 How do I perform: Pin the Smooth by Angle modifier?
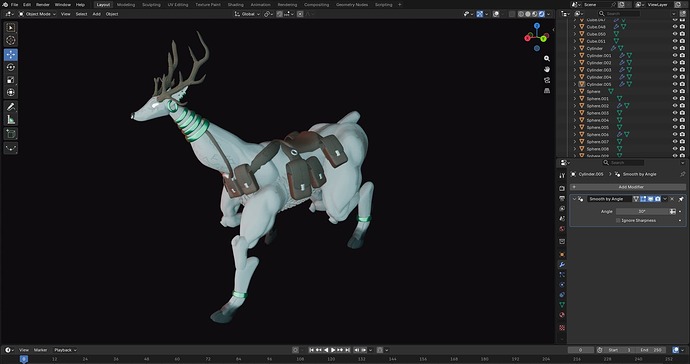pyautogui.click(x=681, y=199)
